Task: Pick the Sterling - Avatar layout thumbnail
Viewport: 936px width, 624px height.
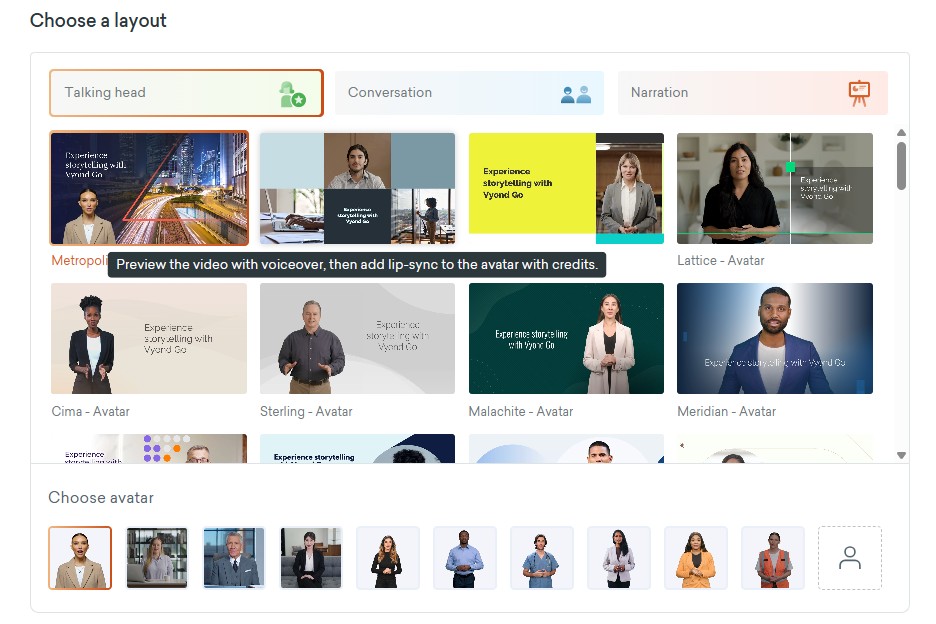Action: (x=357, y=338)
